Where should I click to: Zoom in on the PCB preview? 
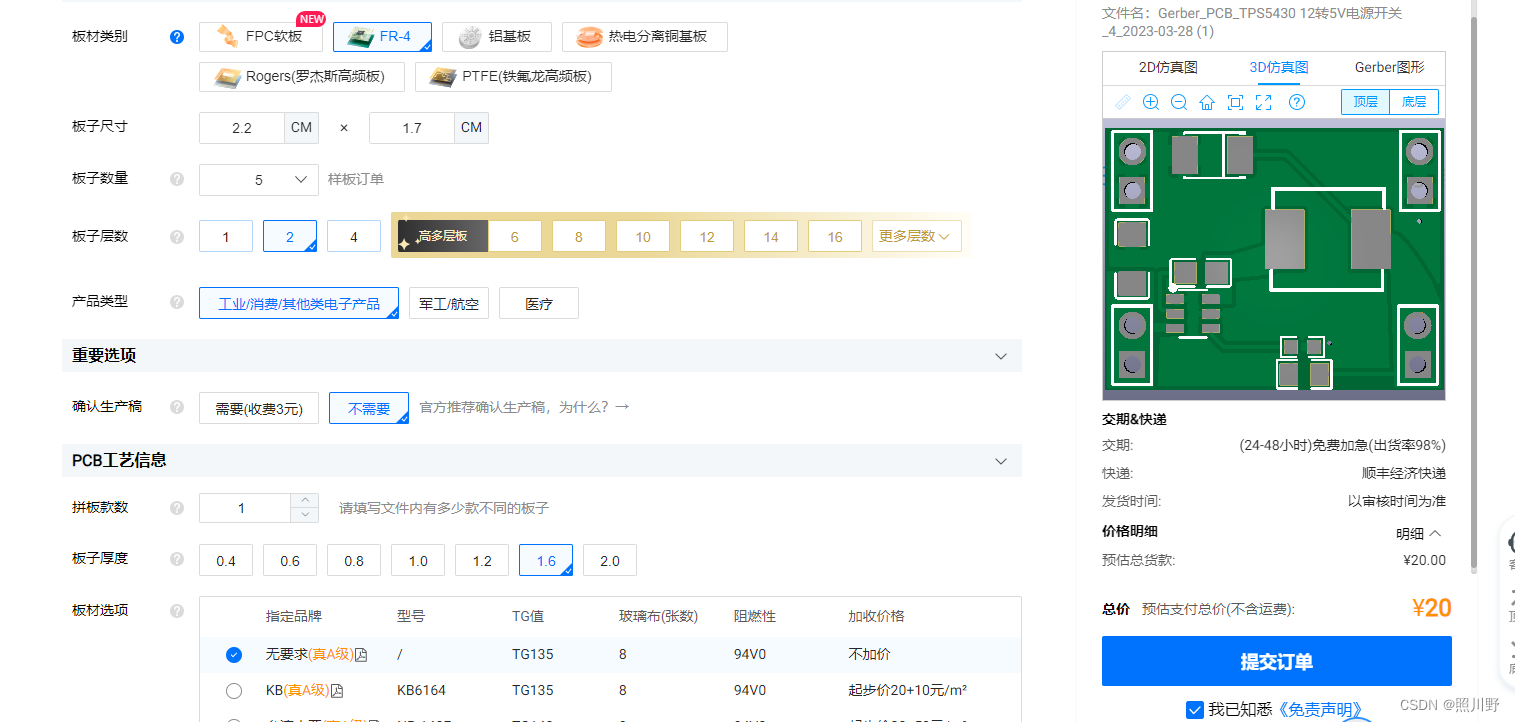tap(1151, 102)
